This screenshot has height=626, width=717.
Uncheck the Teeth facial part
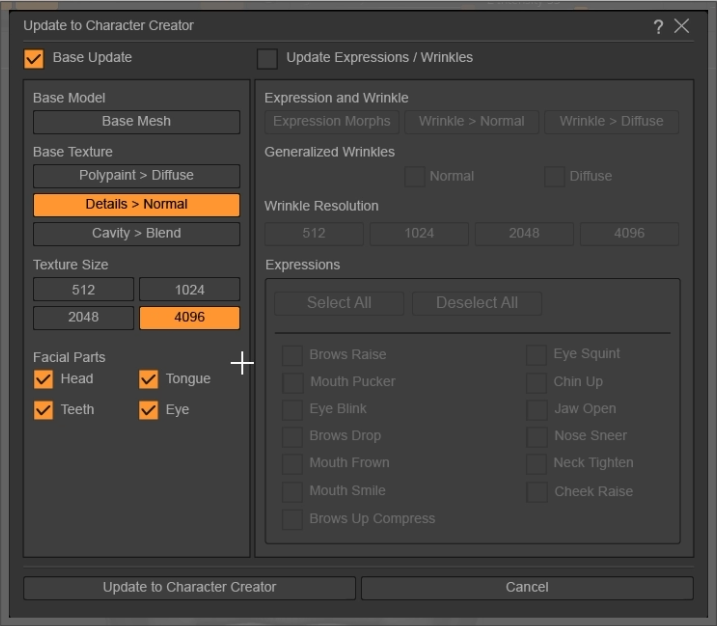tap(43, 410)
